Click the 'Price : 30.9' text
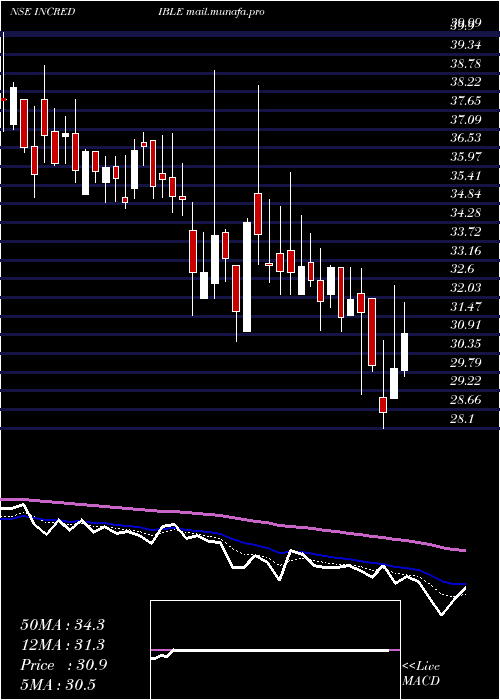The height and width of the screenshot is (700, 500). click(x=64, y=665)
